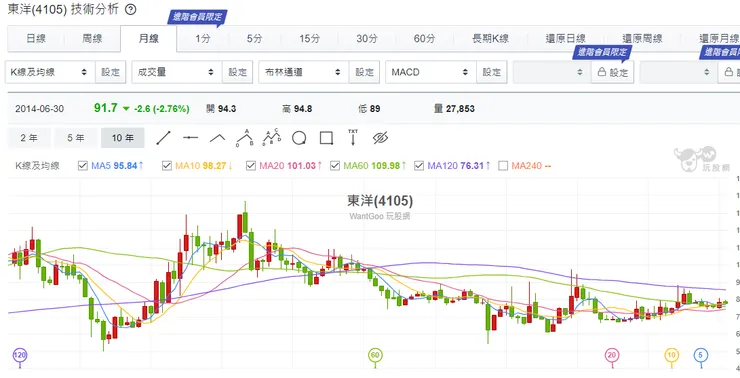Viewport: 740px width, 378px height.
Task: Switch to the 還原周線 tab
Action: [642, 39]
